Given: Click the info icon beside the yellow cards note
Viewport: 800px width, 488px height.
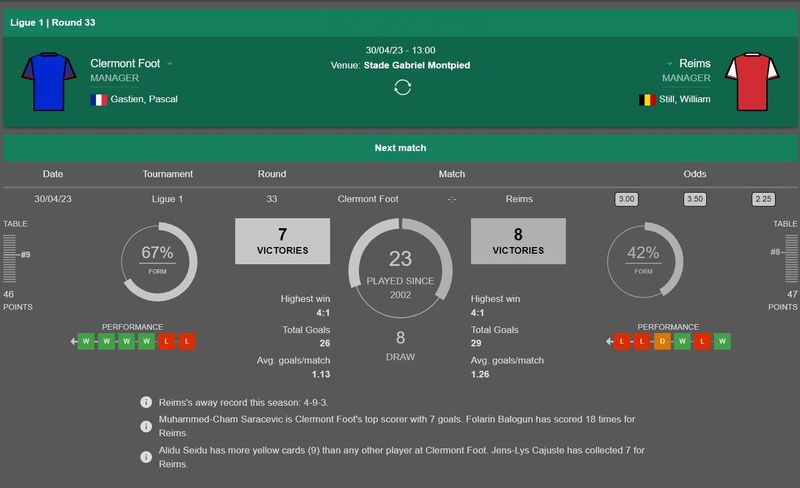Looking at the screenshot, I should click(146, 457).
